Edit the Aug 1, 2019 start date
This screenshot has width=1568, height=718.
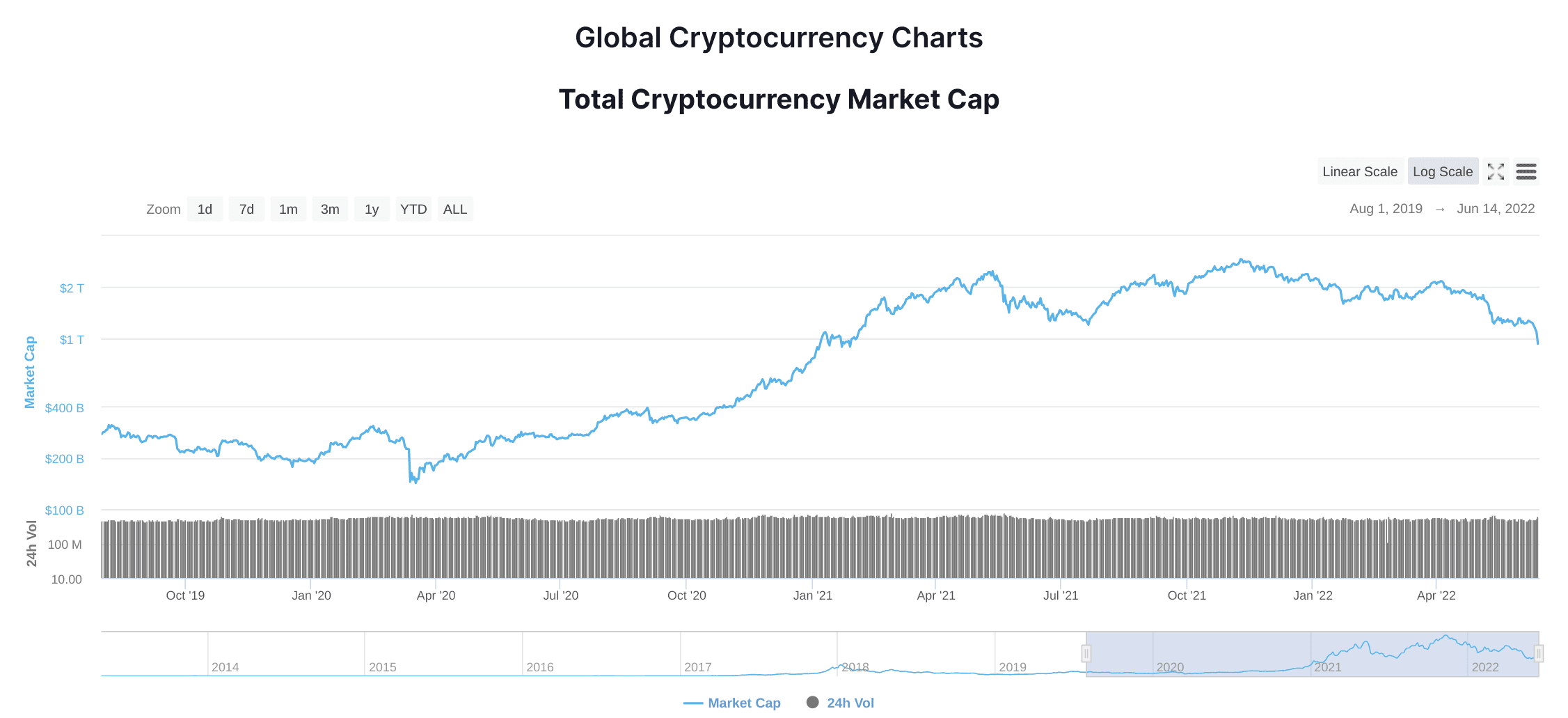tap(1386, 209)
